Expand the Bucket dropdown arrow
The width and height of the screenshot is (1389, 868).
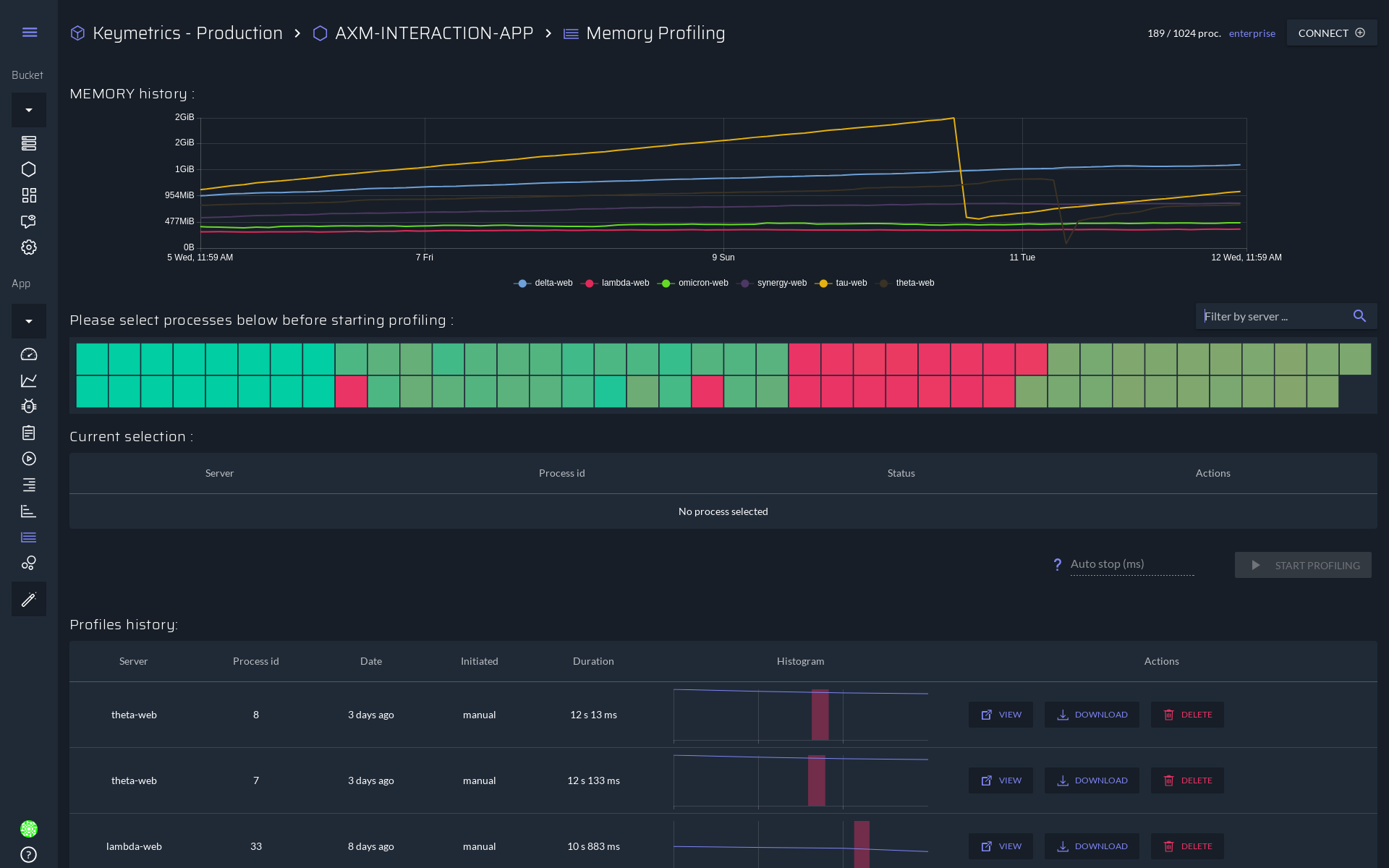pyautogui.click(x=29, y=110)
